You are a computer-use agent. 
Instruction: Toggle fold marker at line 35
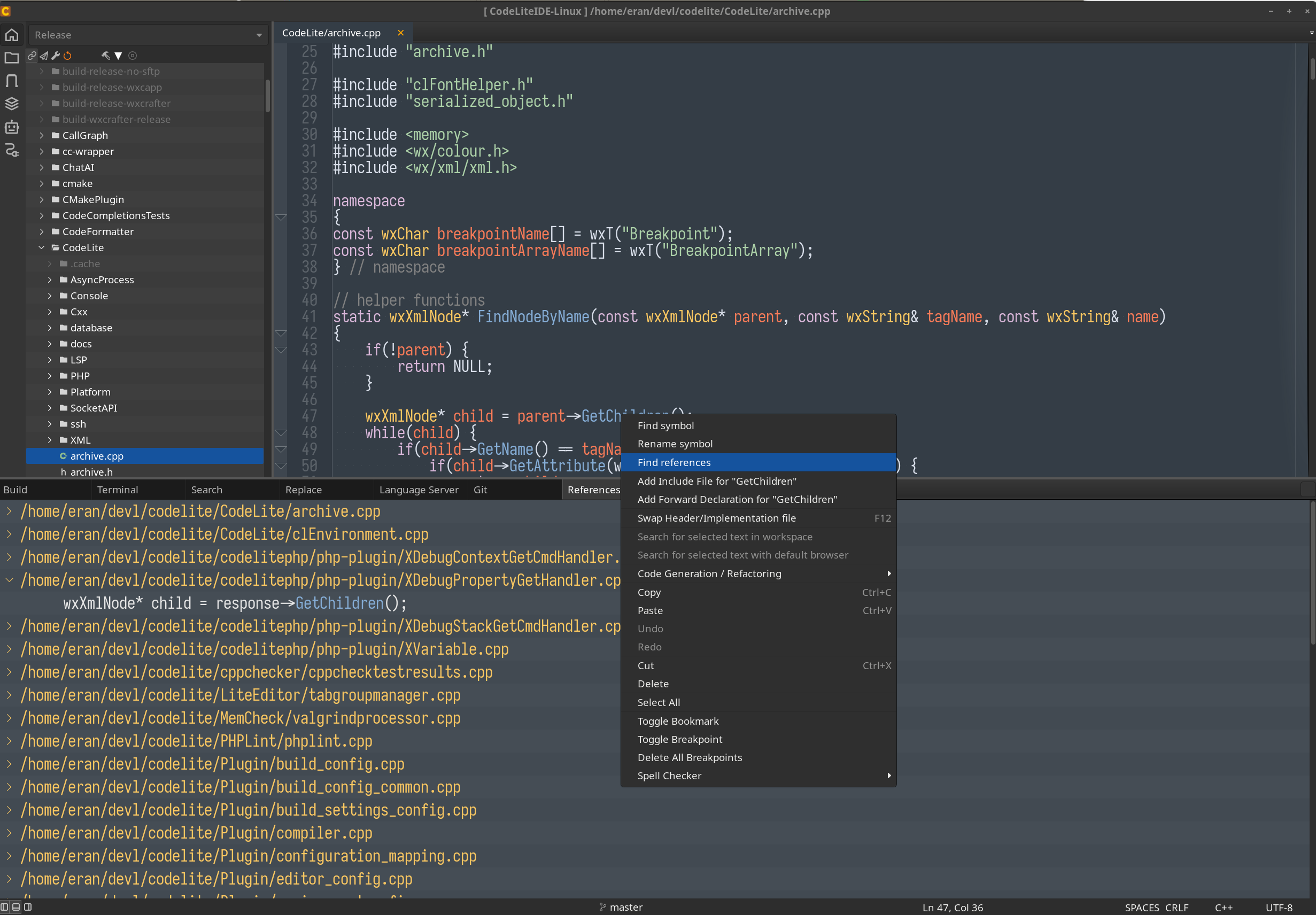281,218
